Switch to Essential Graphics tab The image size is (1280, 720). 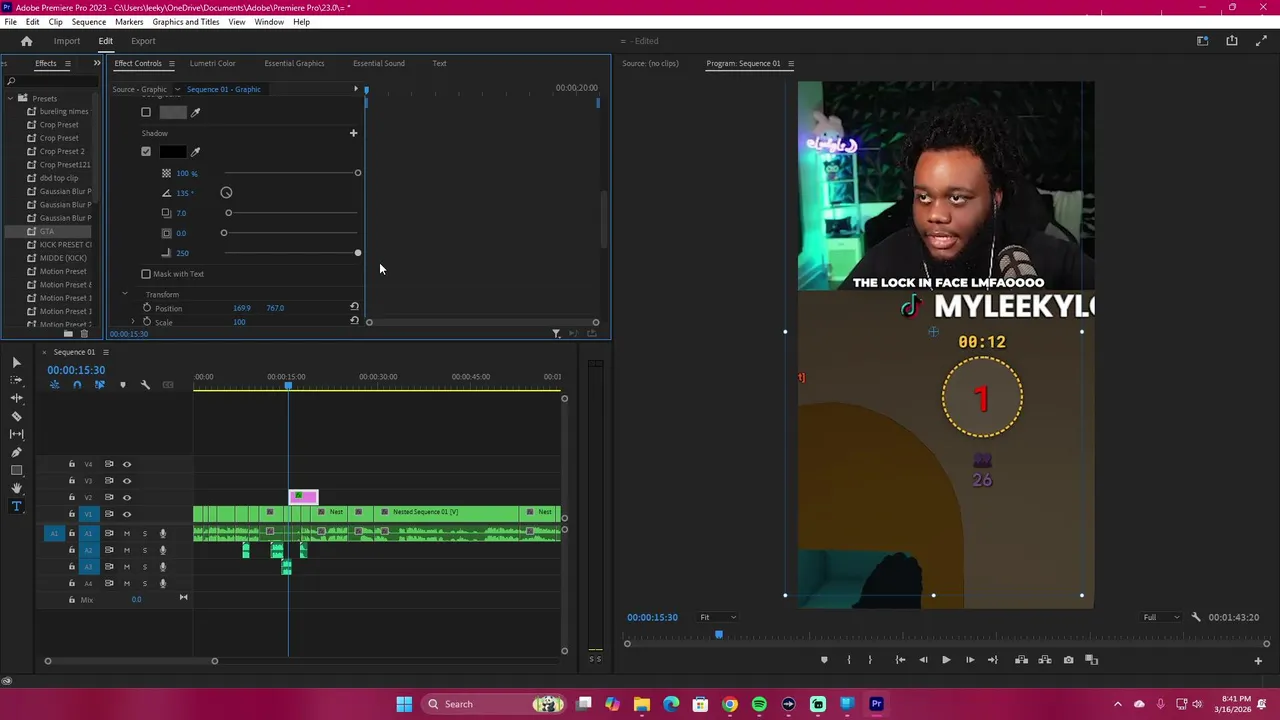click(294, 63)
